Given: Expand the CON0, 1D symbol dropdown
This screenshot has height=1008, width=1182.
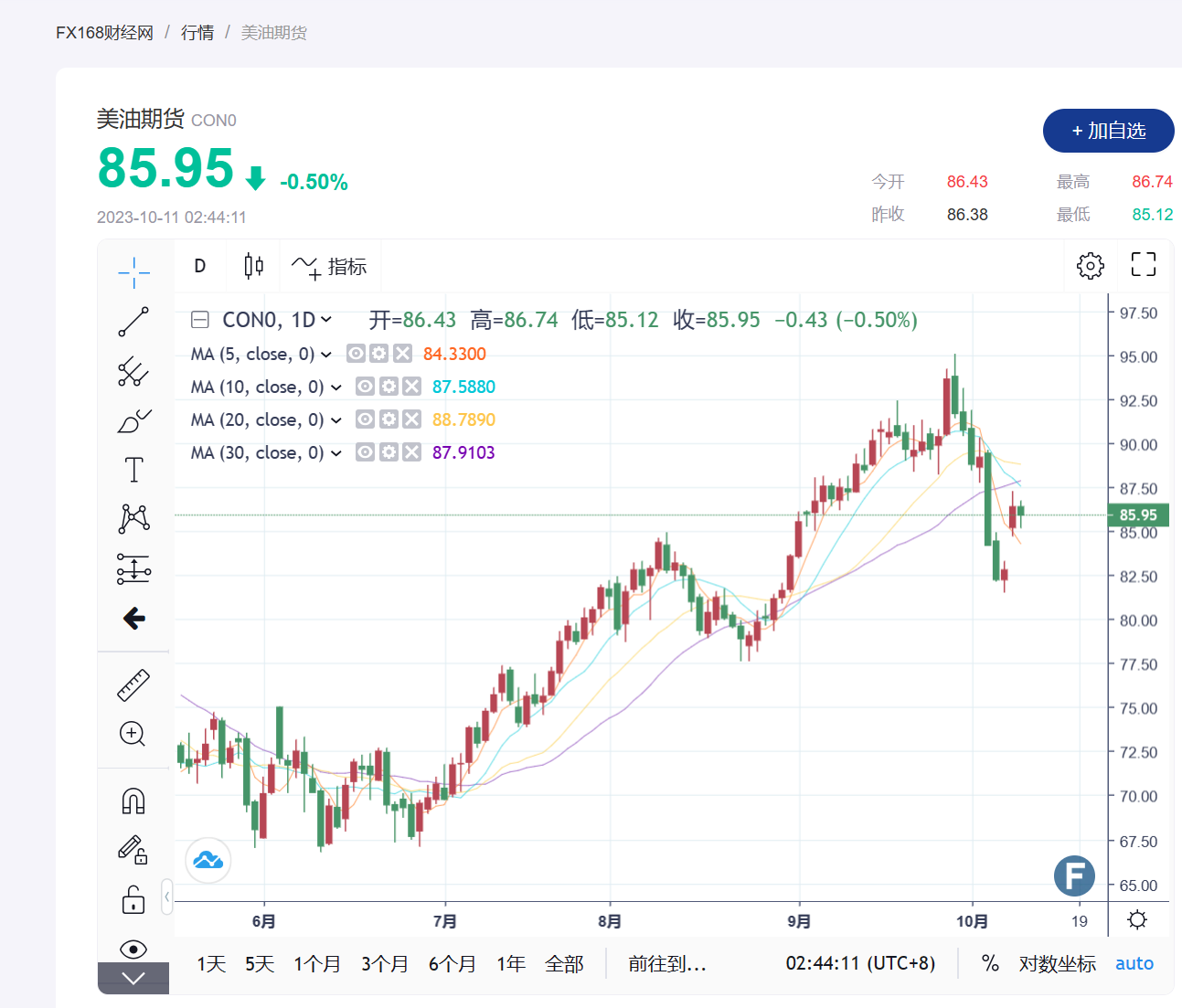Looking at the screenshot, I should pos(326,320).
